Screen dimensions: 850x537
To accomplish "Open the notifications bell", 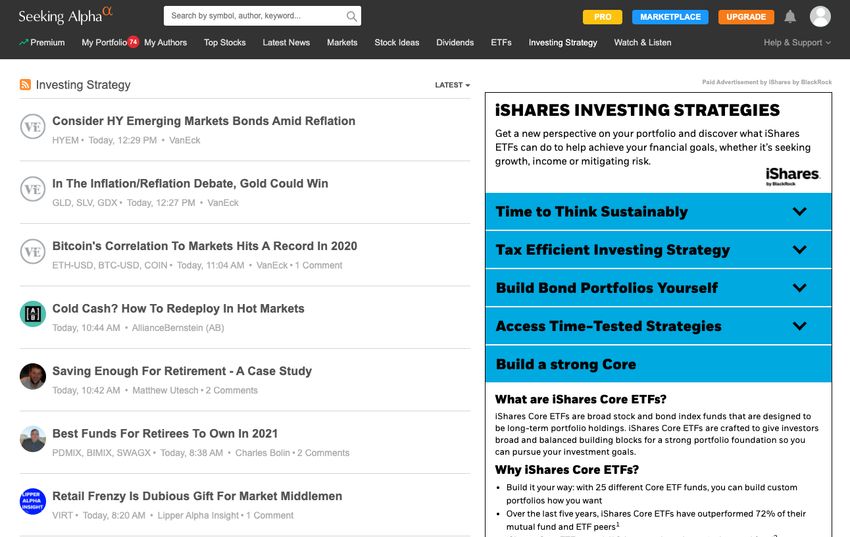I will [x=790, y=17].
